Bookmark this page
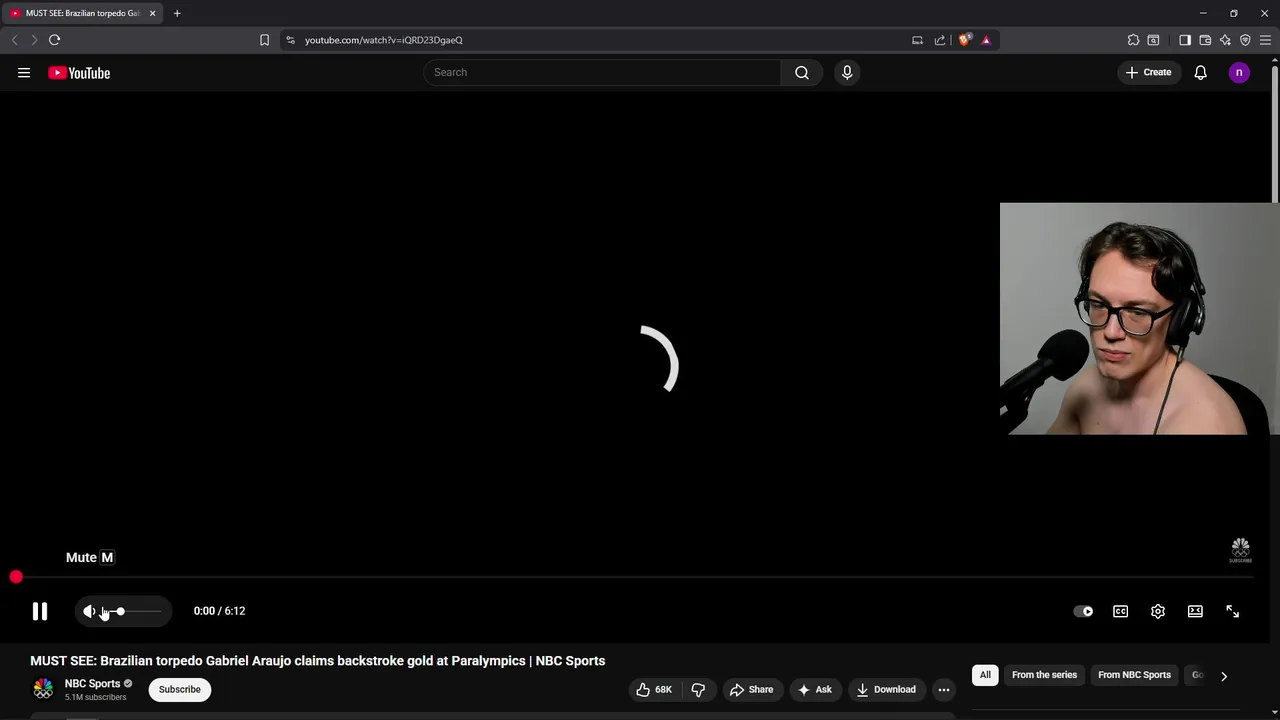 click(264, 40)
